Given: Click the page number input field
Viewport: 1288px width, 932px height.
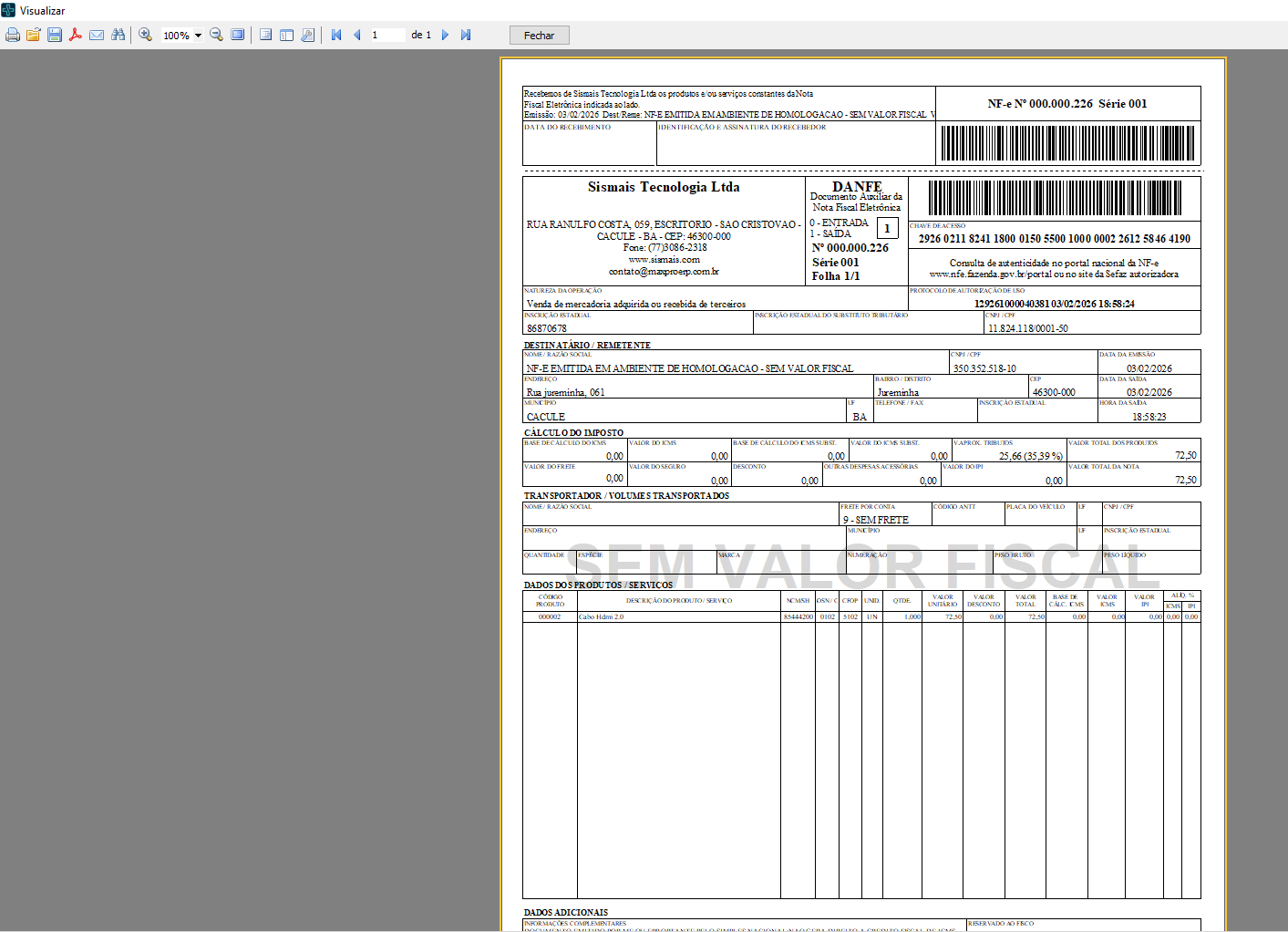Looking at the screenshot, I should click(x=386, y=36).
